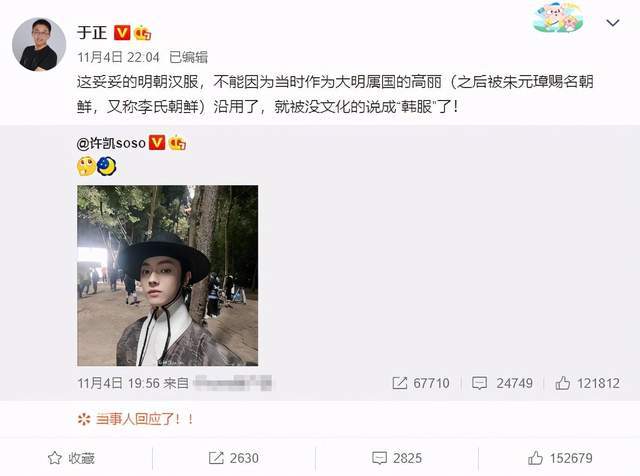Viewport: 640px width, 476px height.
Task: Like the original post with 121812 likes
Action: tap(587, 383)
